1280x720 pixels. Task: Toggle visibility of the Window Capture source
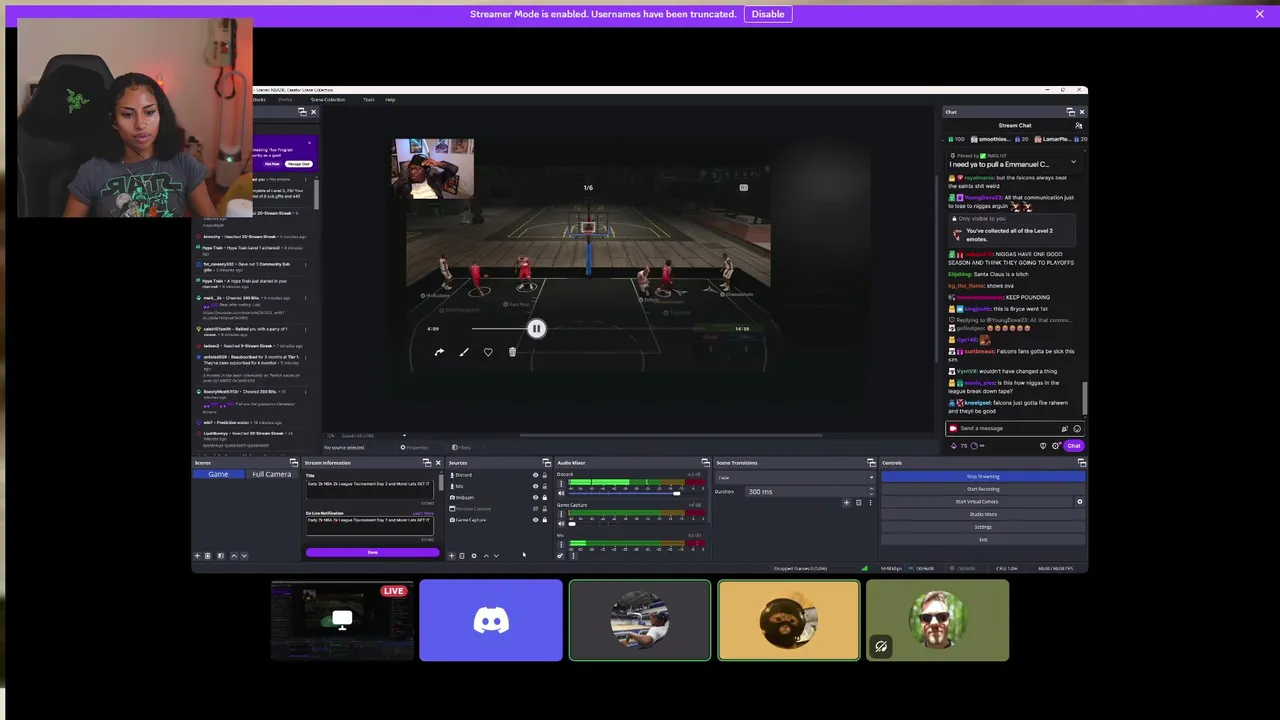click(x=536, y=509)
